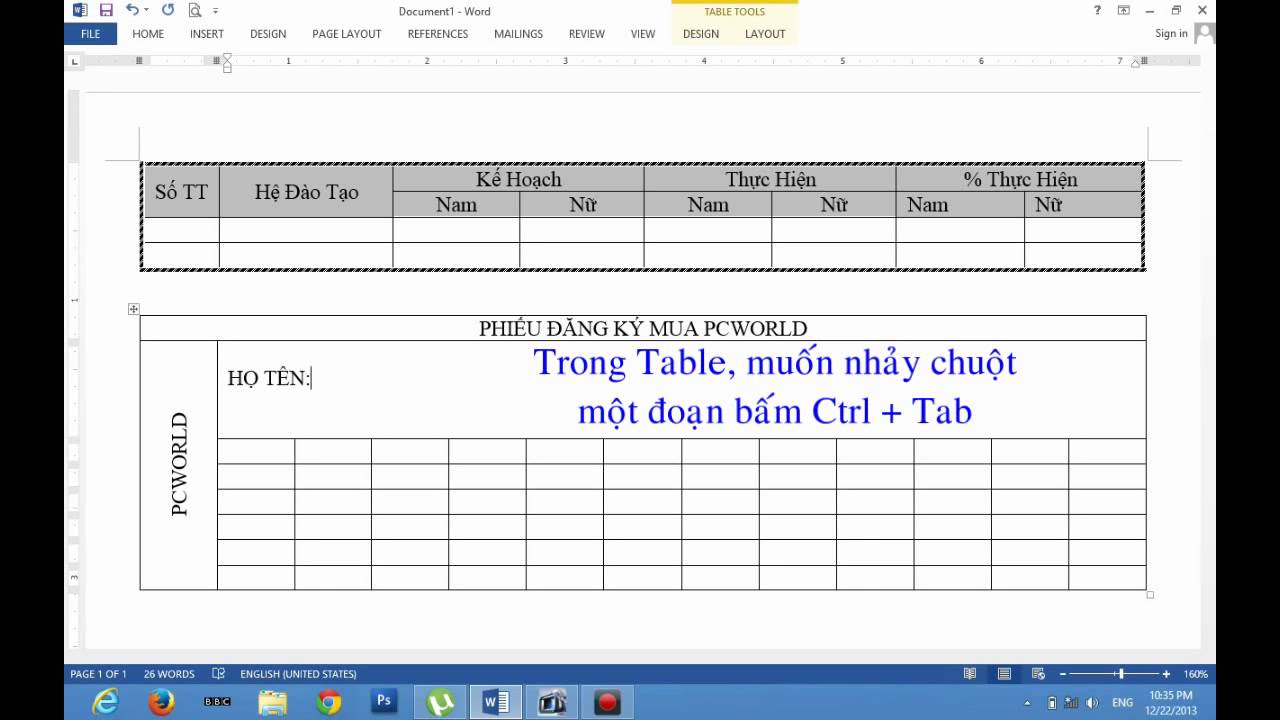Open Print Preview from Quick Access Toolbar

point(196,11)
